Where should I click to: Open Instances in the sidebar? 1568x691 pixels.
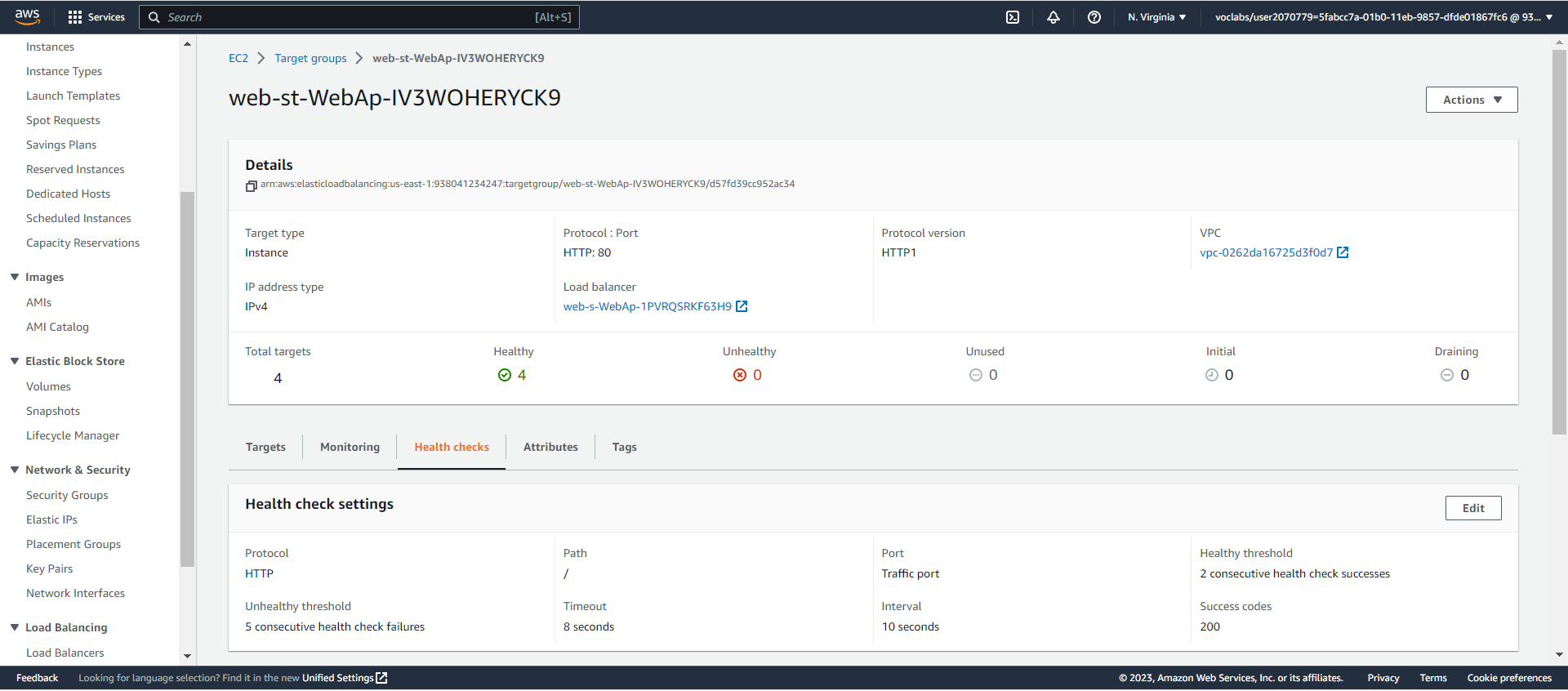[50, 47]
